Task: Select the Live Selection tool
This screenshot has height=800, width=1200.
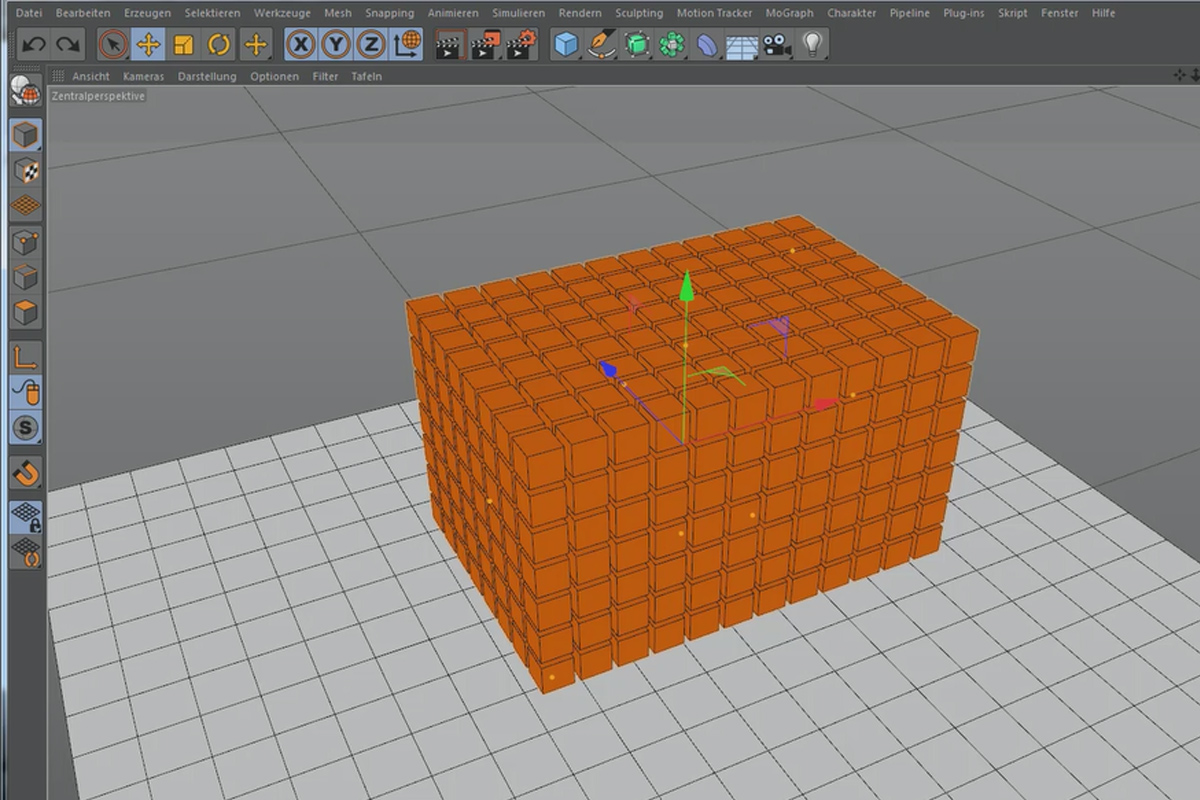Action: point(113,44)
